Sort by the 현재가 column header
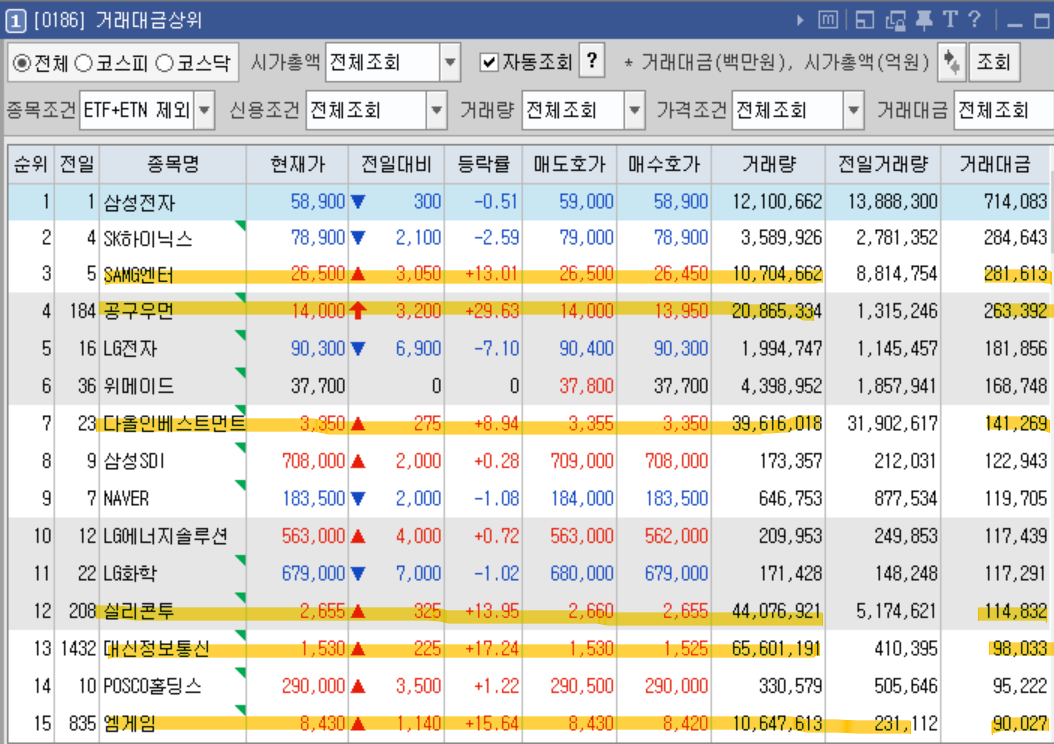Screen dimensions: 1054x744 (x=297, y=164)
